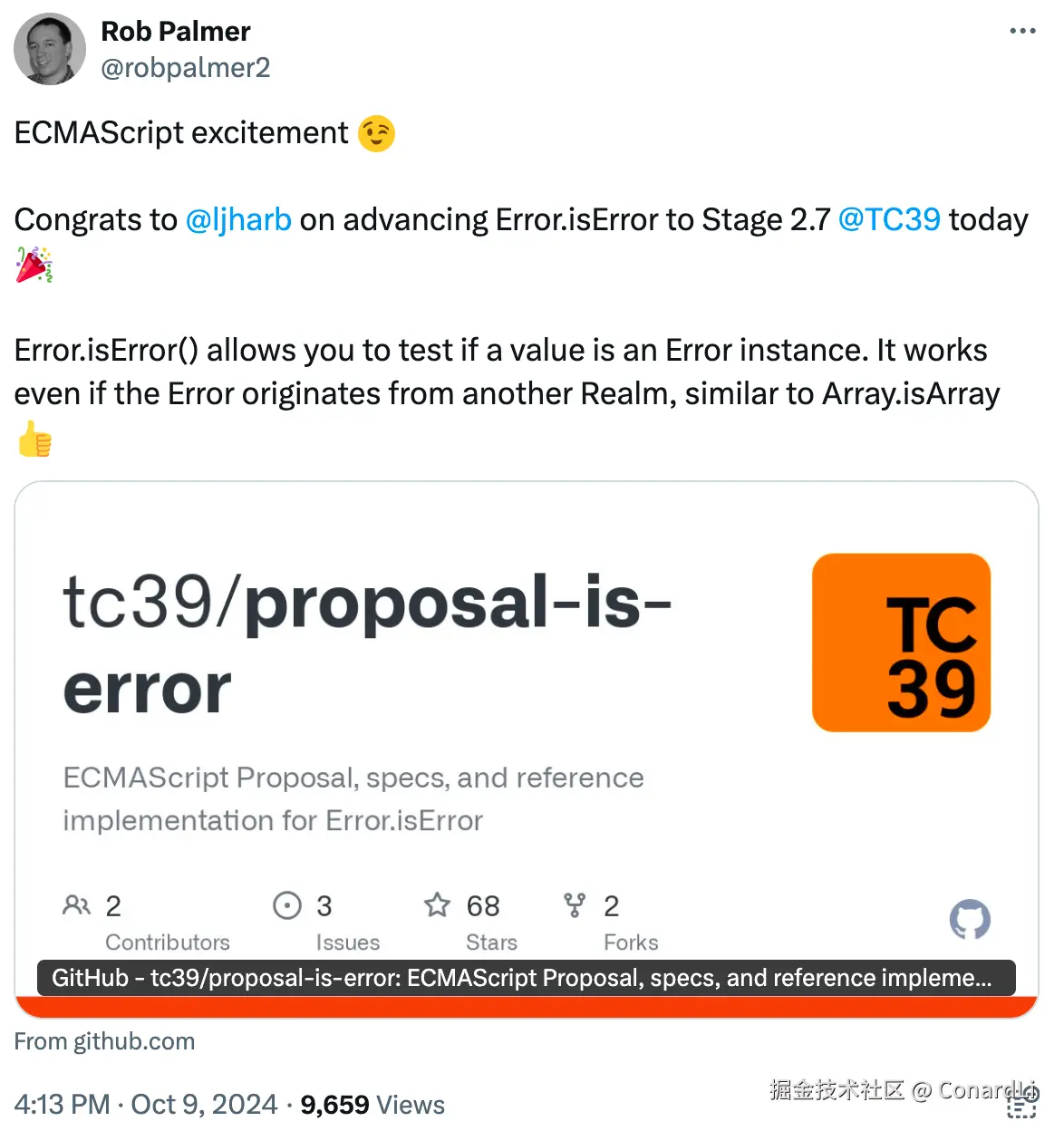Click the fork icon beside 2

tap(575, 905)
